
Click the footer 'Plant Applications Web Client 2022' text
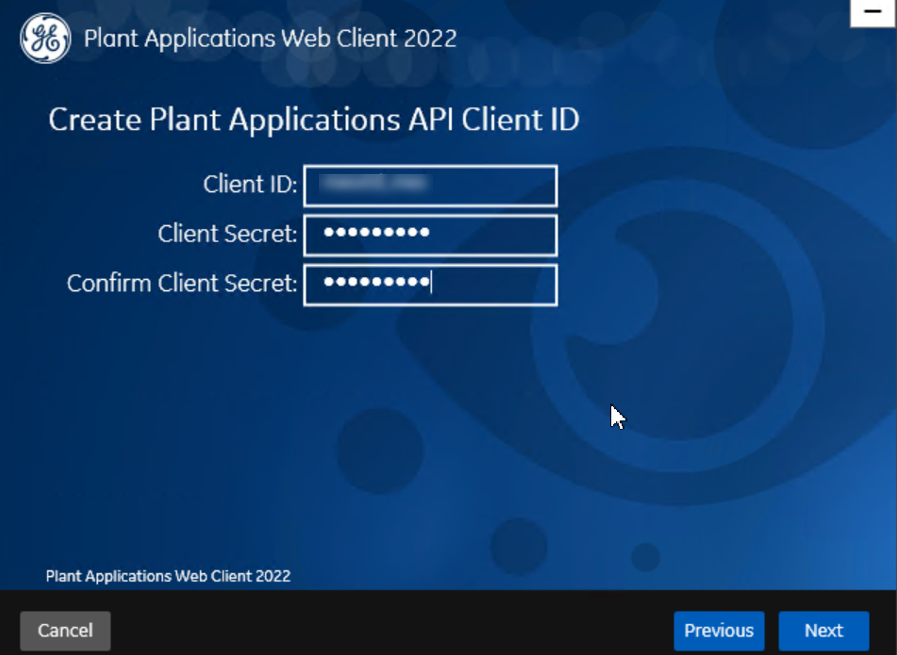click(168, 576)
